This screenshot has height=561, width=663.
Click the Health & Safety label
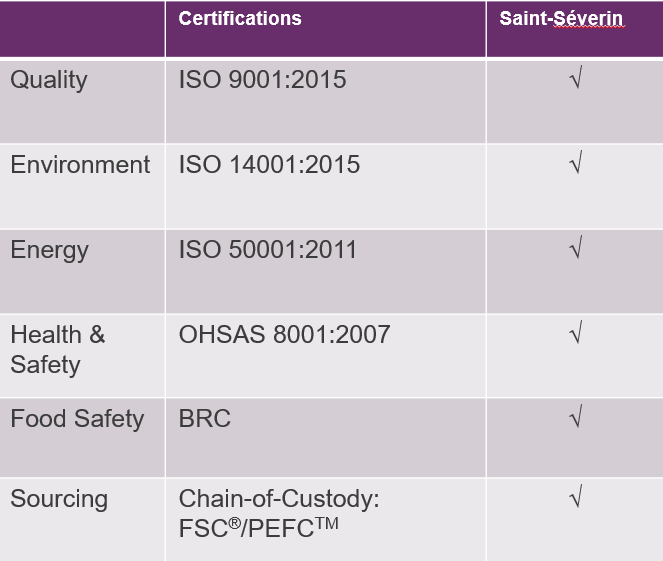[x=58, y=350]
